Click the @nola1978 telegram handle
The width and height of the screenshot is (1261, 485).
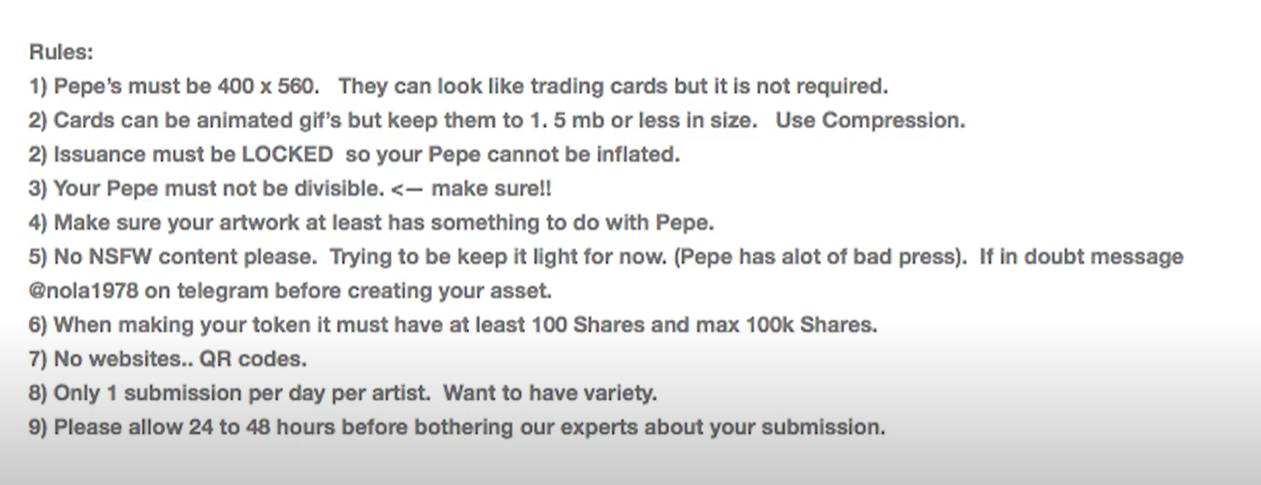click(90, 292)
